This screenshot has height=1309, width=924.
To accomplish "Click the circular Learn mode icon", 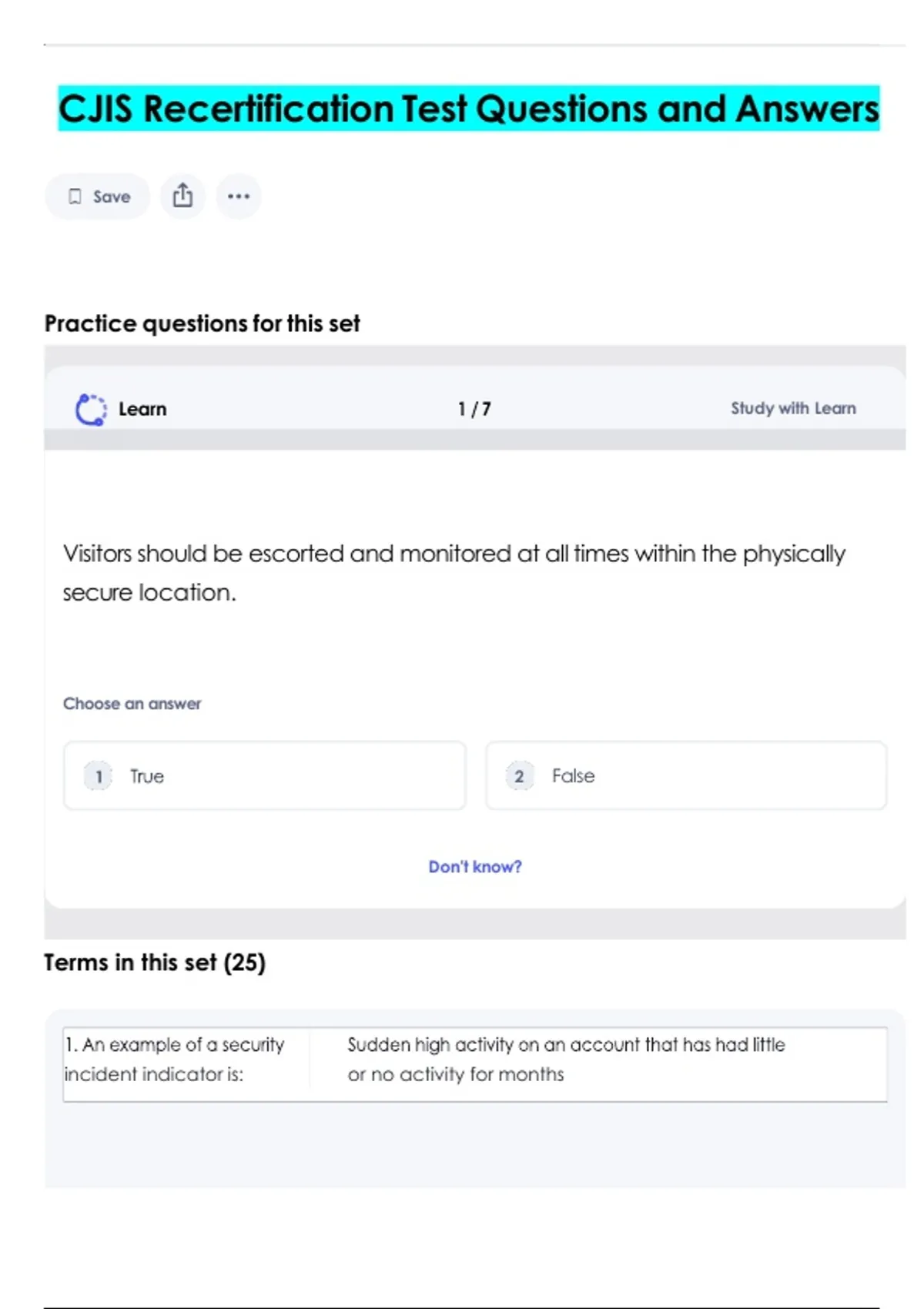I will click(x=91, y=409).
